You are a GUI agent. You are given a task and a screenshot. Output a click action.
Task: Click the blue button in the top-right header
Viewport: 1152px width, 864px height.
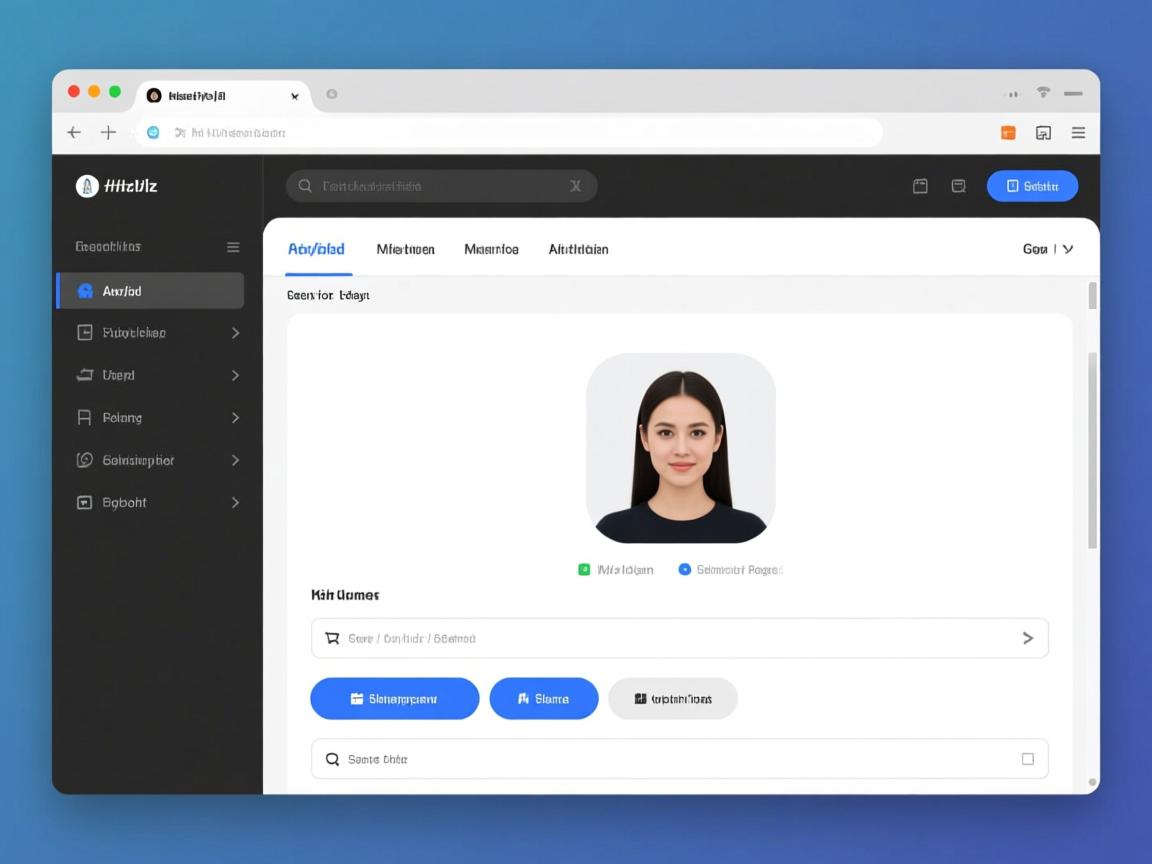point(1032,186)
